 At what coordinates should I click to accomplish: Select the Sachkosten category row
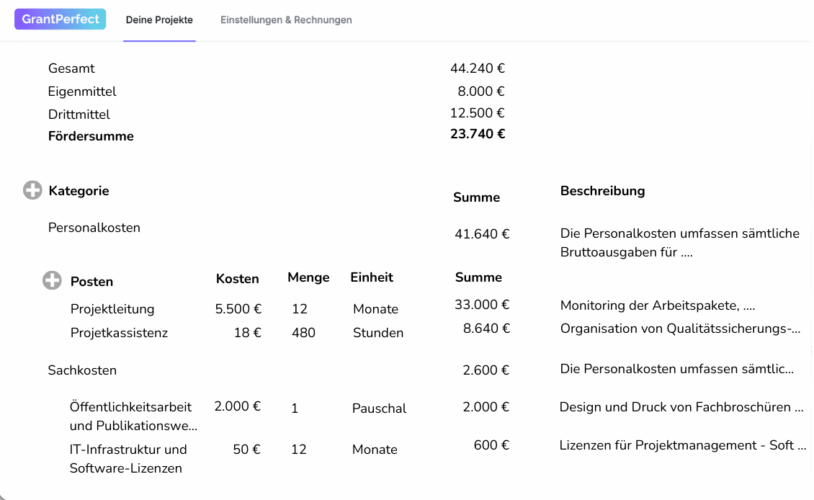click(82, 370)
